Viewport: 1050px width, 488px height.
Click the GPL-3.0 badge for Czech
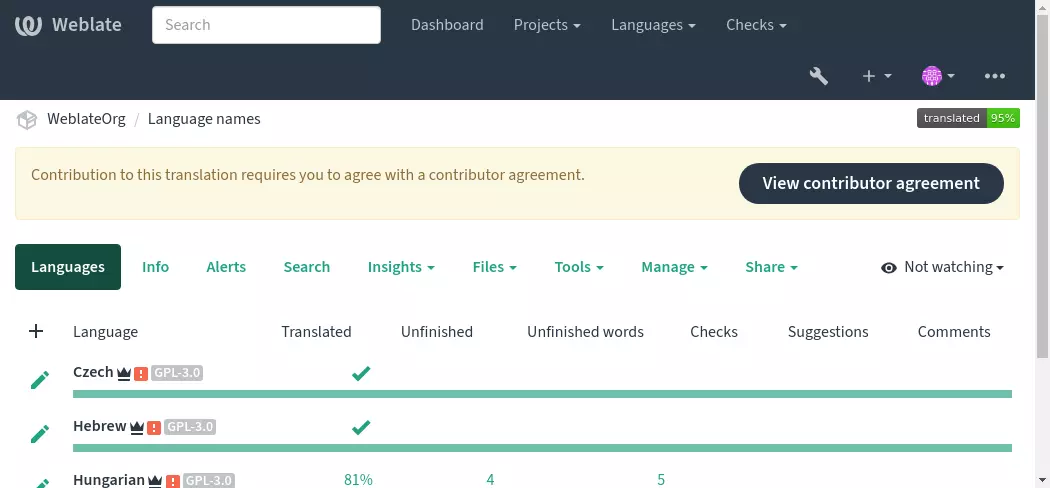point(177,373)
